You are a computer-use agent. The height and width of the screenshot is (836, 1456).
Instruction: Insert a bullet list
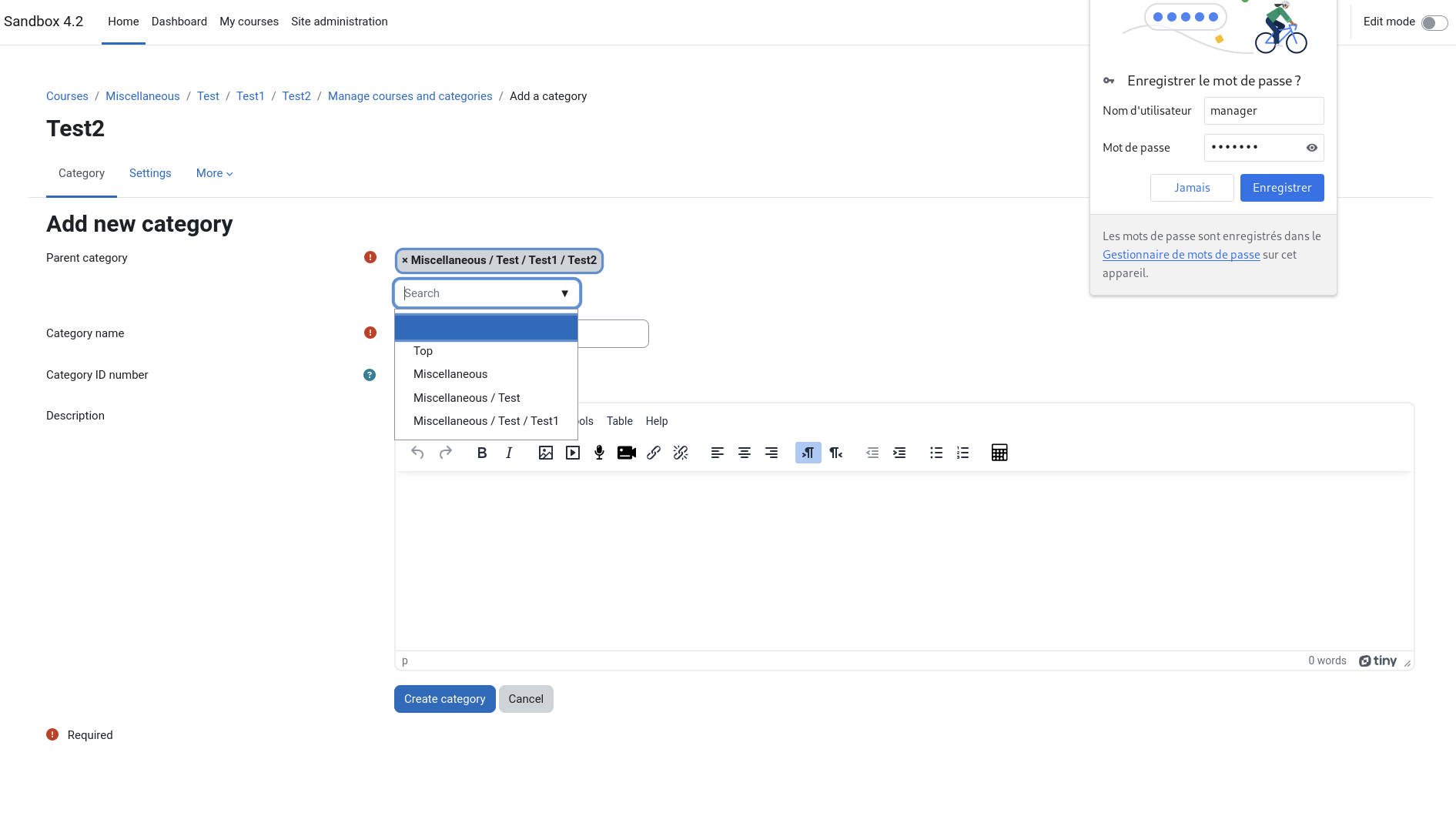[936, 453]
